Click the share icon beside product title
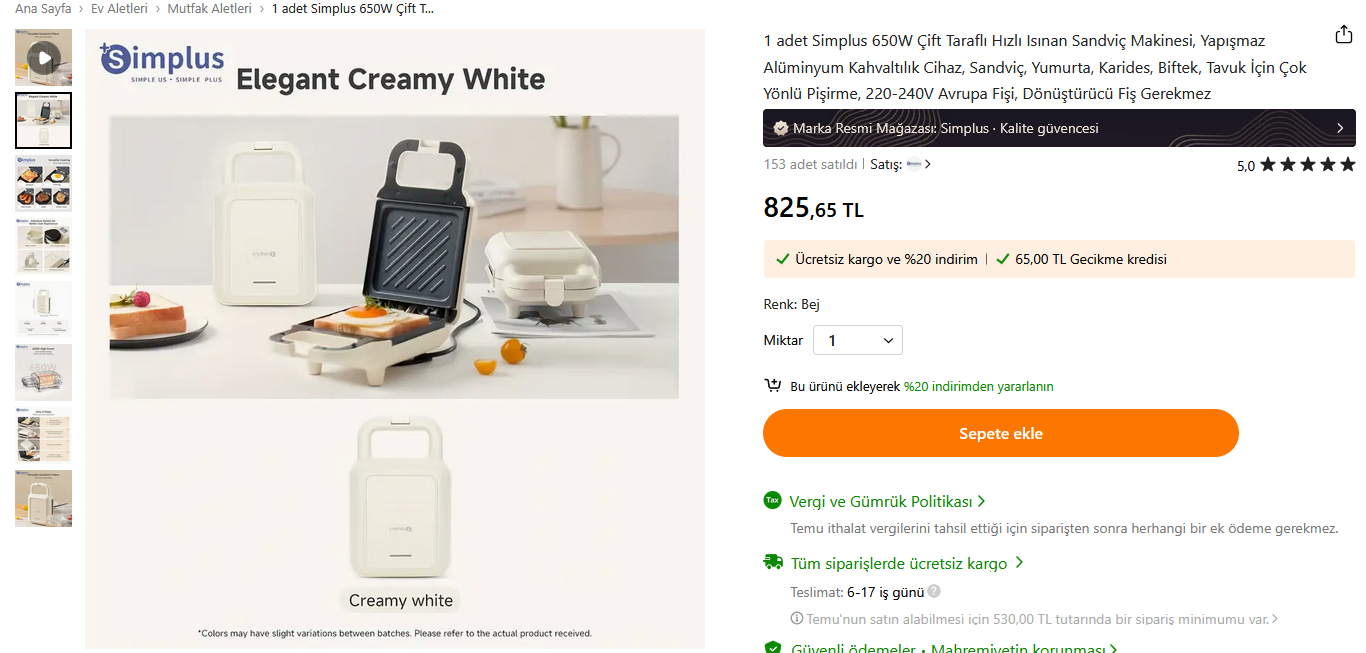1366x653 pixels. [x=1344, y=35]
